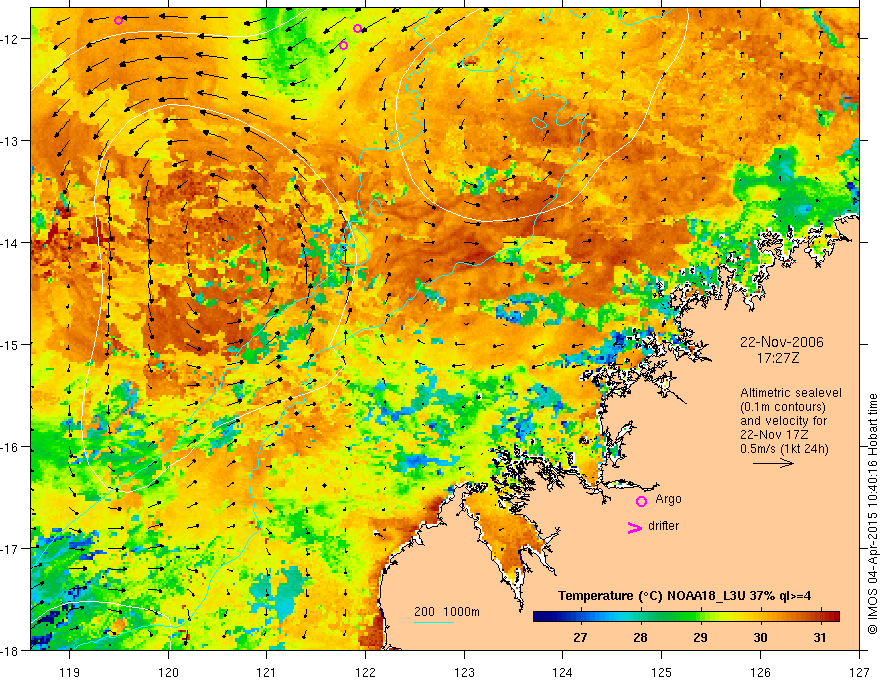Image resolution: width=880 pixels, height=680 pixels.
Task: Click the latitude axis label -12
Action: [10, 39]
